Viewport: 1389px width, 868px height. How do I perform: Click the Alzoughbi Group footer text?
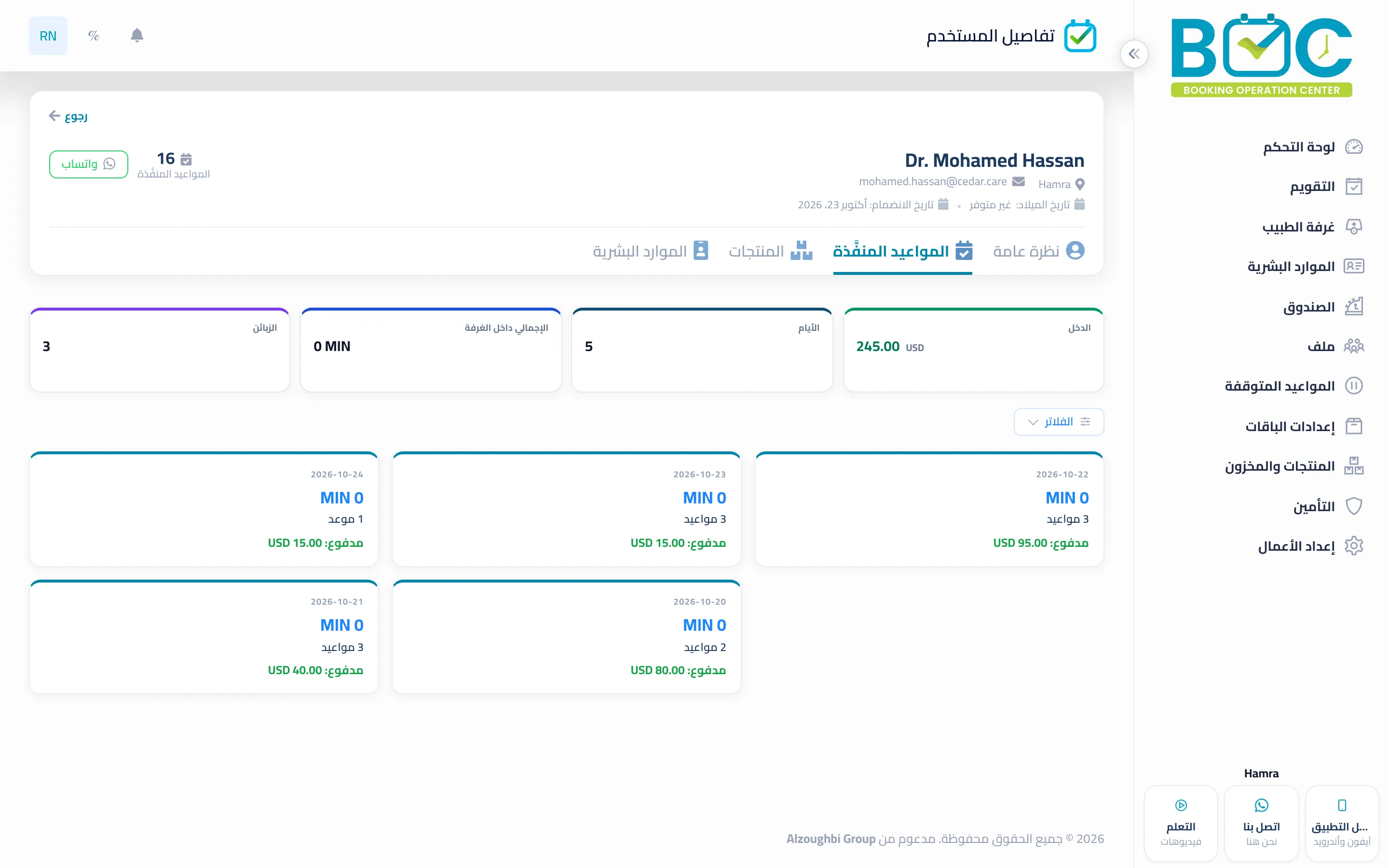click(x=831, y=839)
